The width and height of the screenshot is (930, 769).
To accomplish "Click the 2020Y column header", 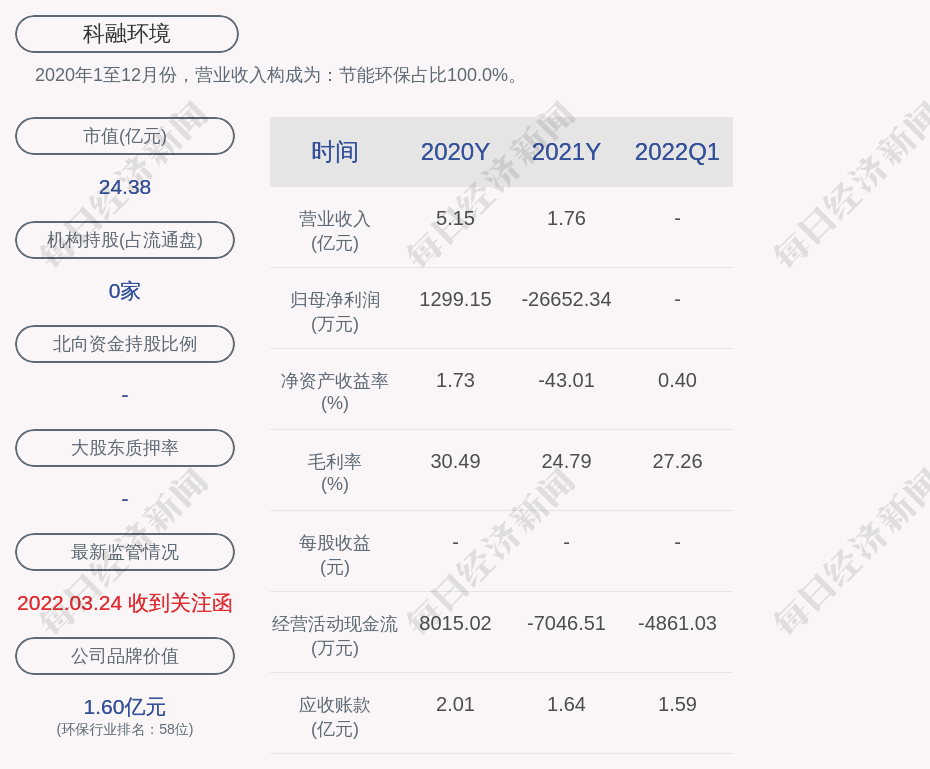I will point(455,152).
